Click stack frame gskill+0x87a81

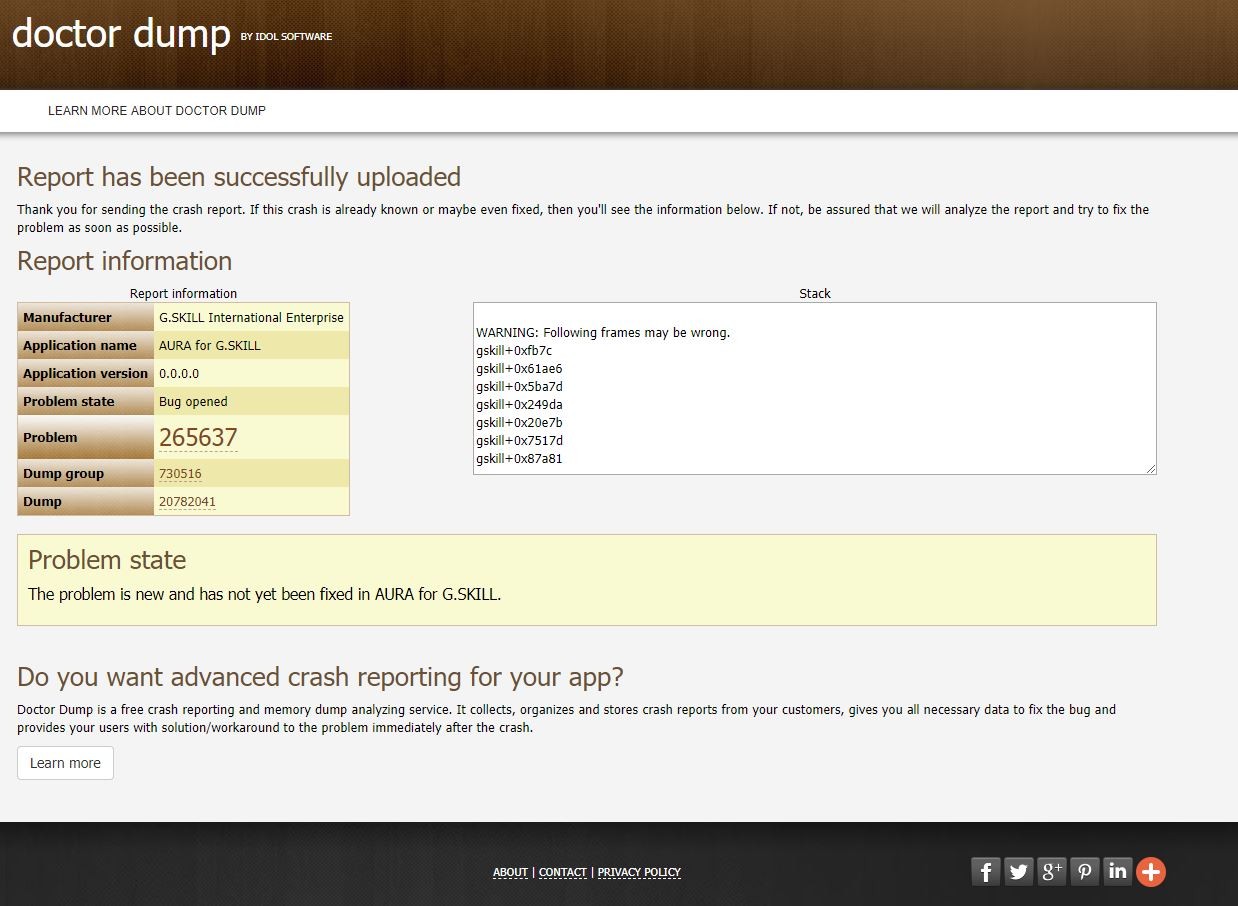click(x=520, y=459)
